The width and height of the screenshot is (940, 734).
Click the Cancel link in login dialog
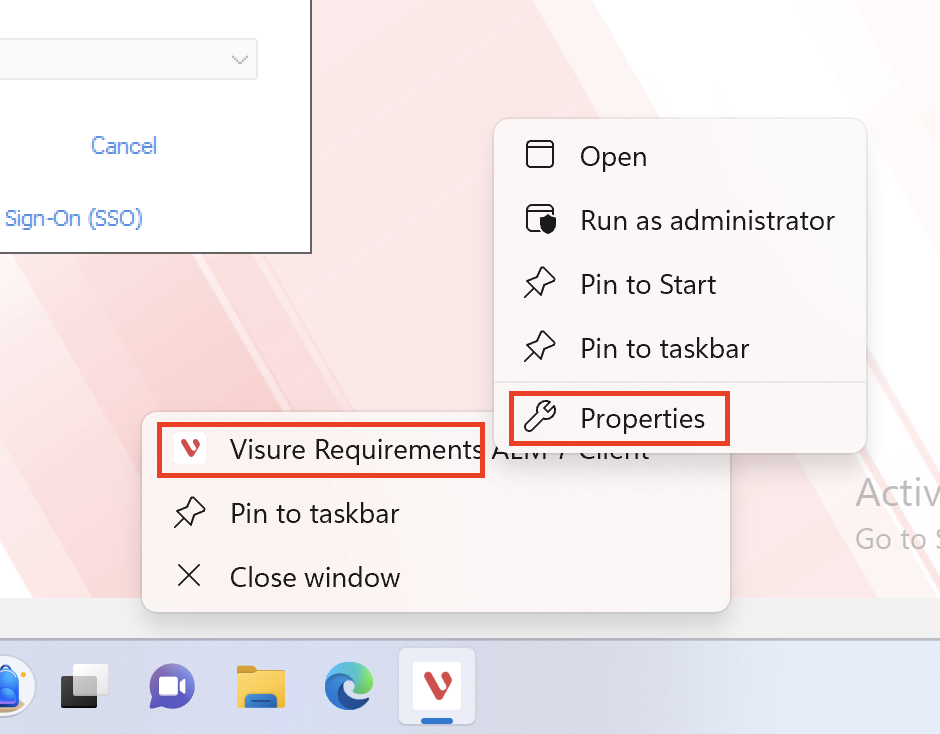(x=123, y=146)
